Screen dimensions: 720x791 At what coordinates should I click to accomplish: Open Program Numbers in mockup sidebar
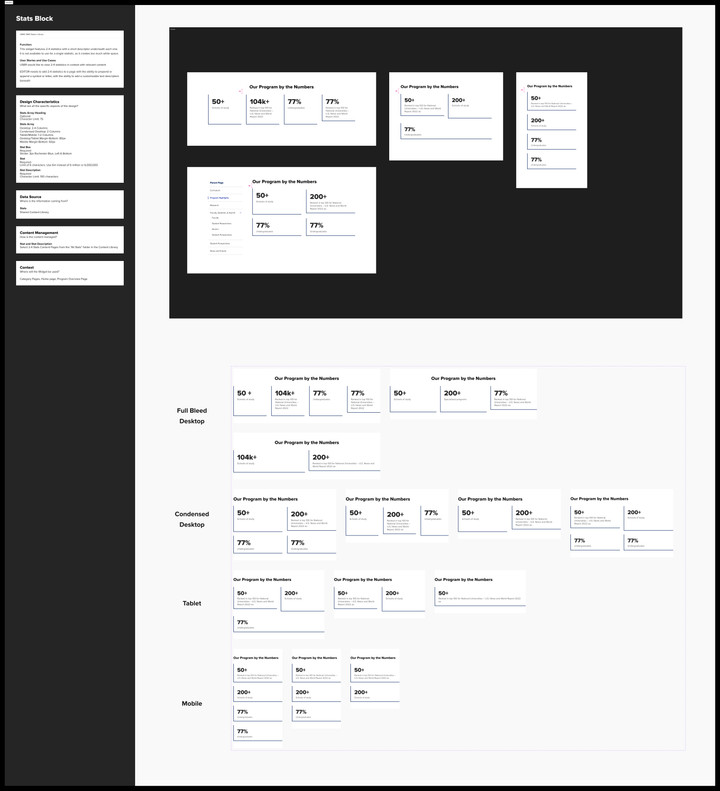pyautogui.click(x=219, y=198)
